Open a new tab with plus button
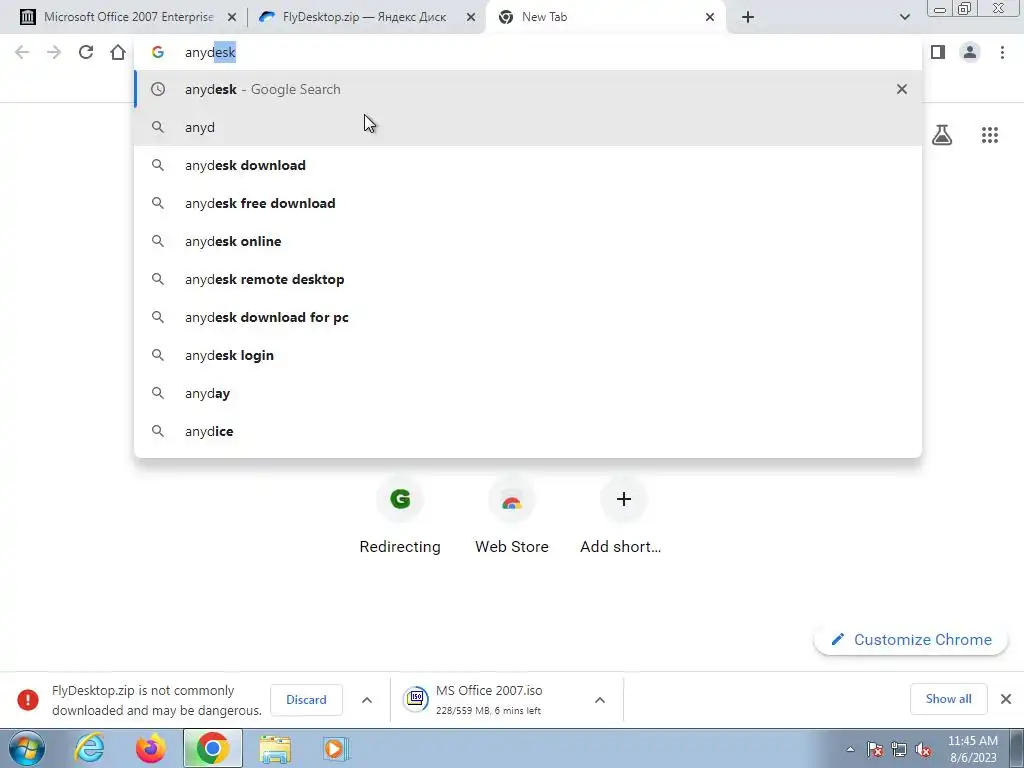 click(x=748, y=17)
